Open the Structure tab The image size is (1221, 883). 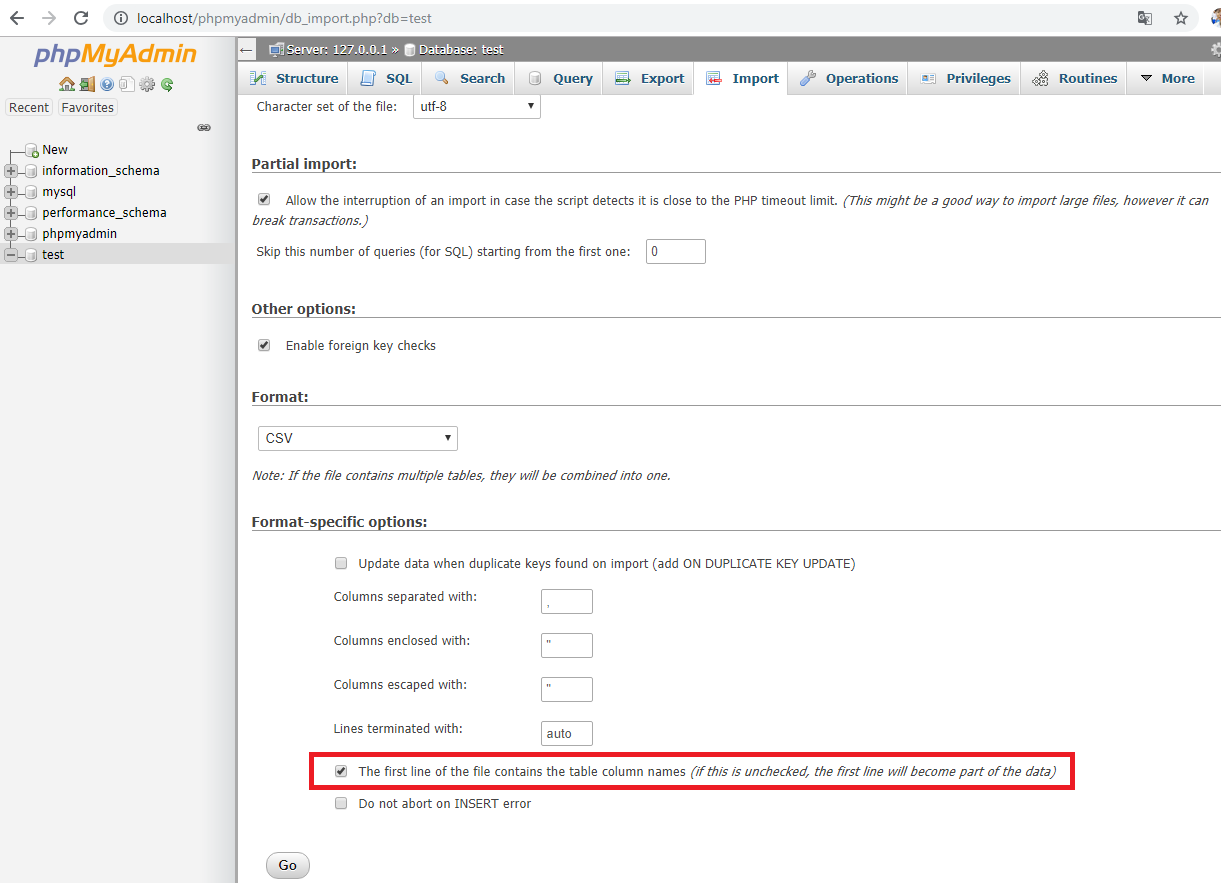coord(295,79)
